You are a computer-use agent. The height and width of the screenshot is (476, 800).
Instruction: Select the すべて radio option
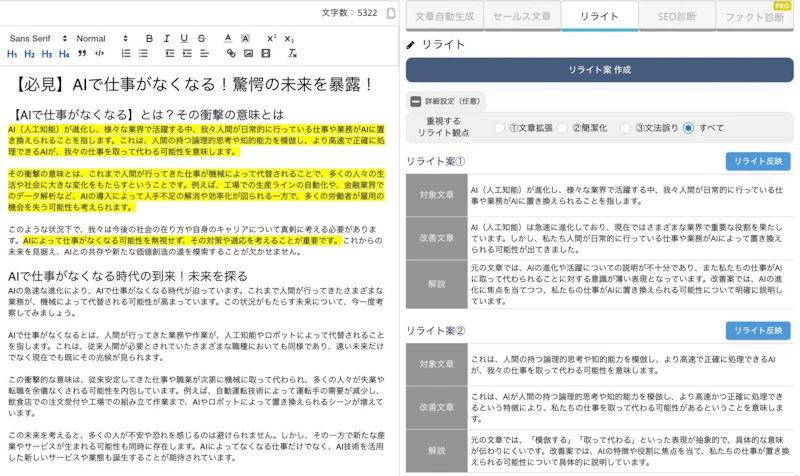coord(688,128)
